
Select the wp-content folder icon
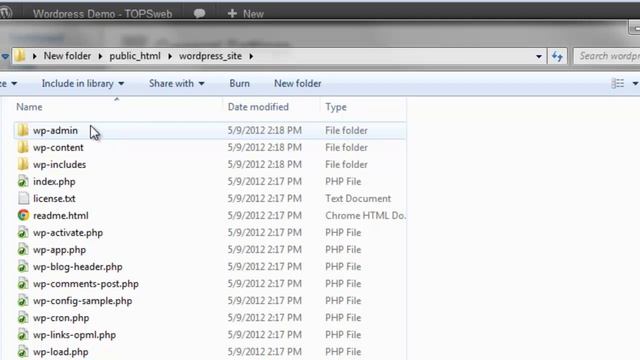(23, 147)
